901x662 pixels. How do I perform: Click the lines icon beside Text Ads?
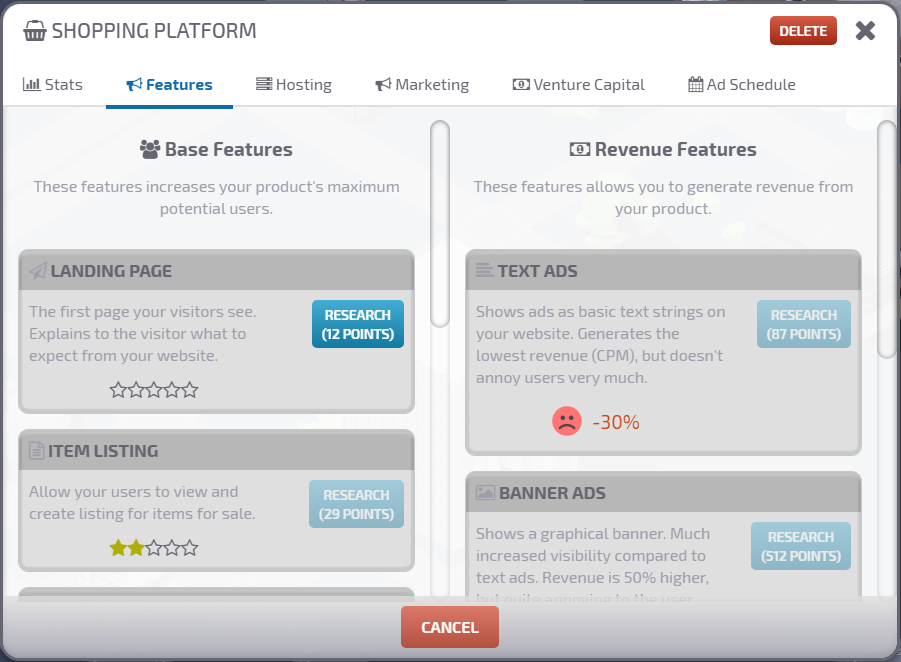click(x=484, y=271)
